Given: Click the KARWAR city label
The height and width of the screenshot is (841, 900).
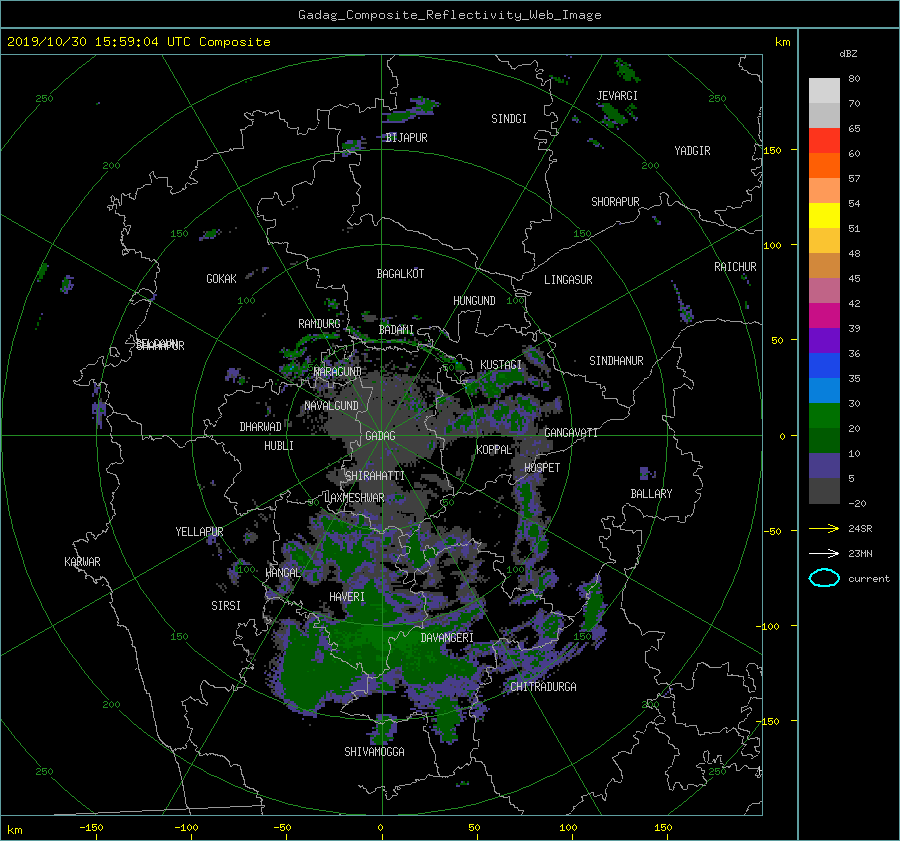Looking at the screenshot, I should pyautogui.click(x=82, y=562).
